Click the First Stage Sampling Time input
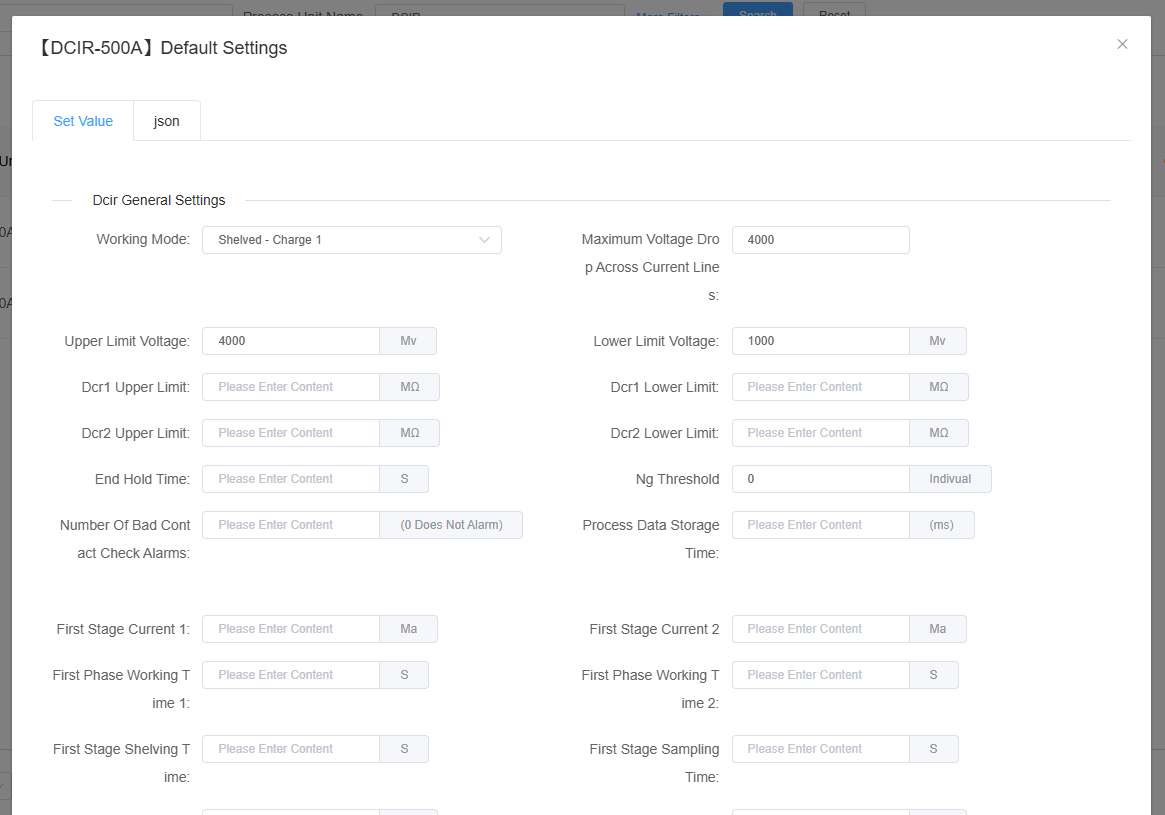The width and height of the screenshot is (1165, 815). point(820,749)
